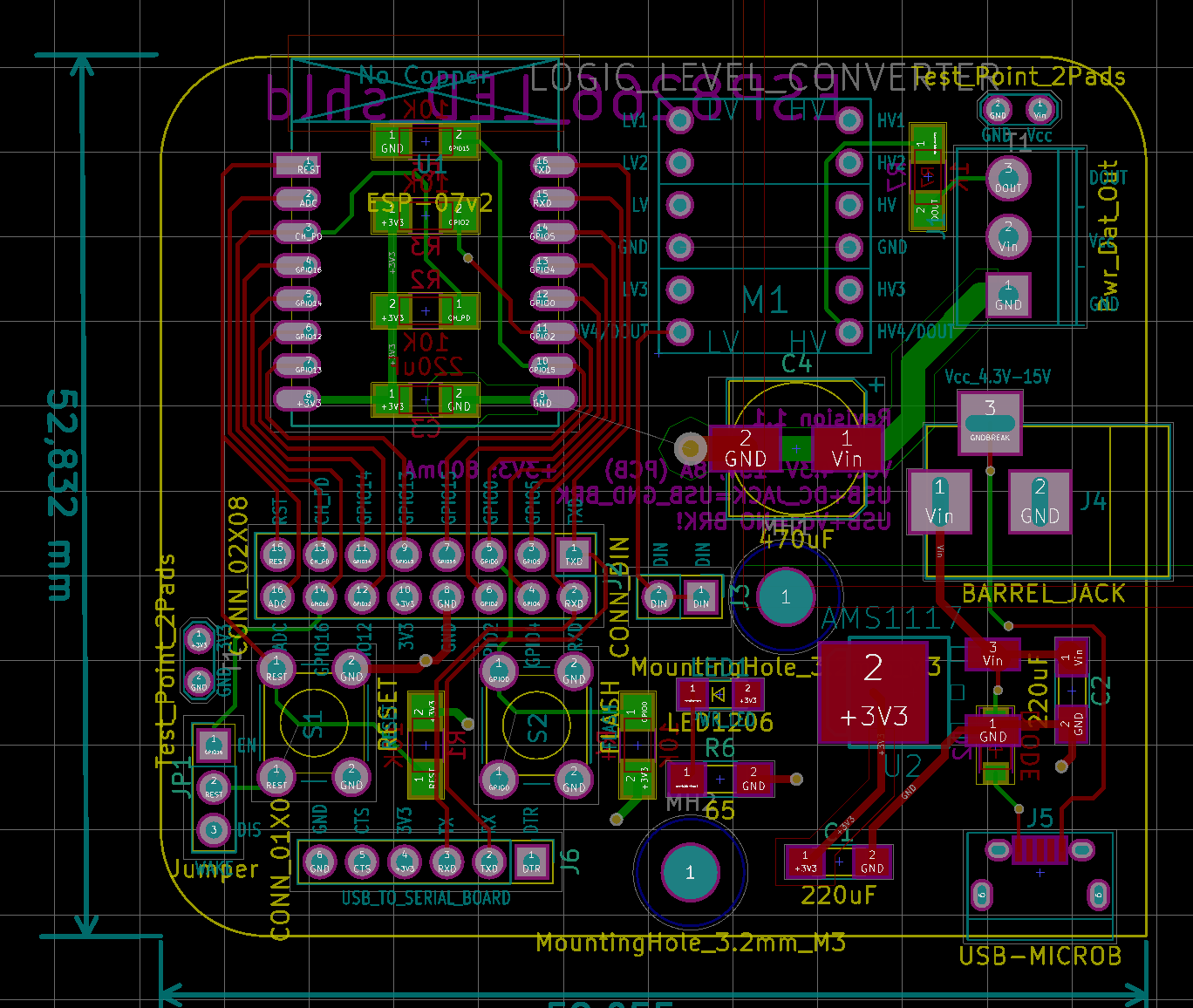The height and width of the screenshot is (1008, 1193).
Task: Select AMS1117 pad 3 Vin
Action: 992,655
